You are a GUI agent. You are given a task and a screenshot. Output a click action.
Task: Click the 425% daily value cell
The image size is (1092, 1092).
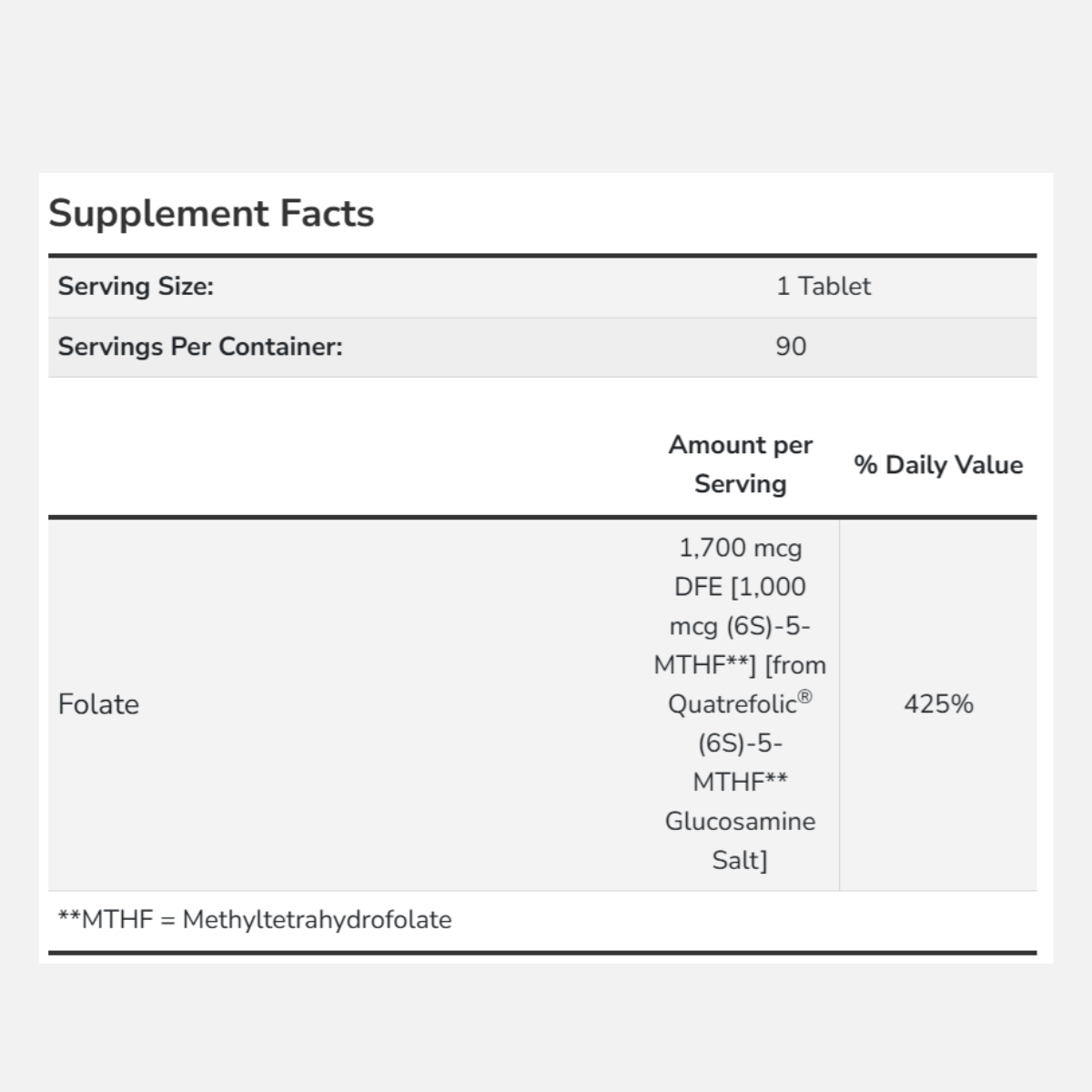click(938, 704)
